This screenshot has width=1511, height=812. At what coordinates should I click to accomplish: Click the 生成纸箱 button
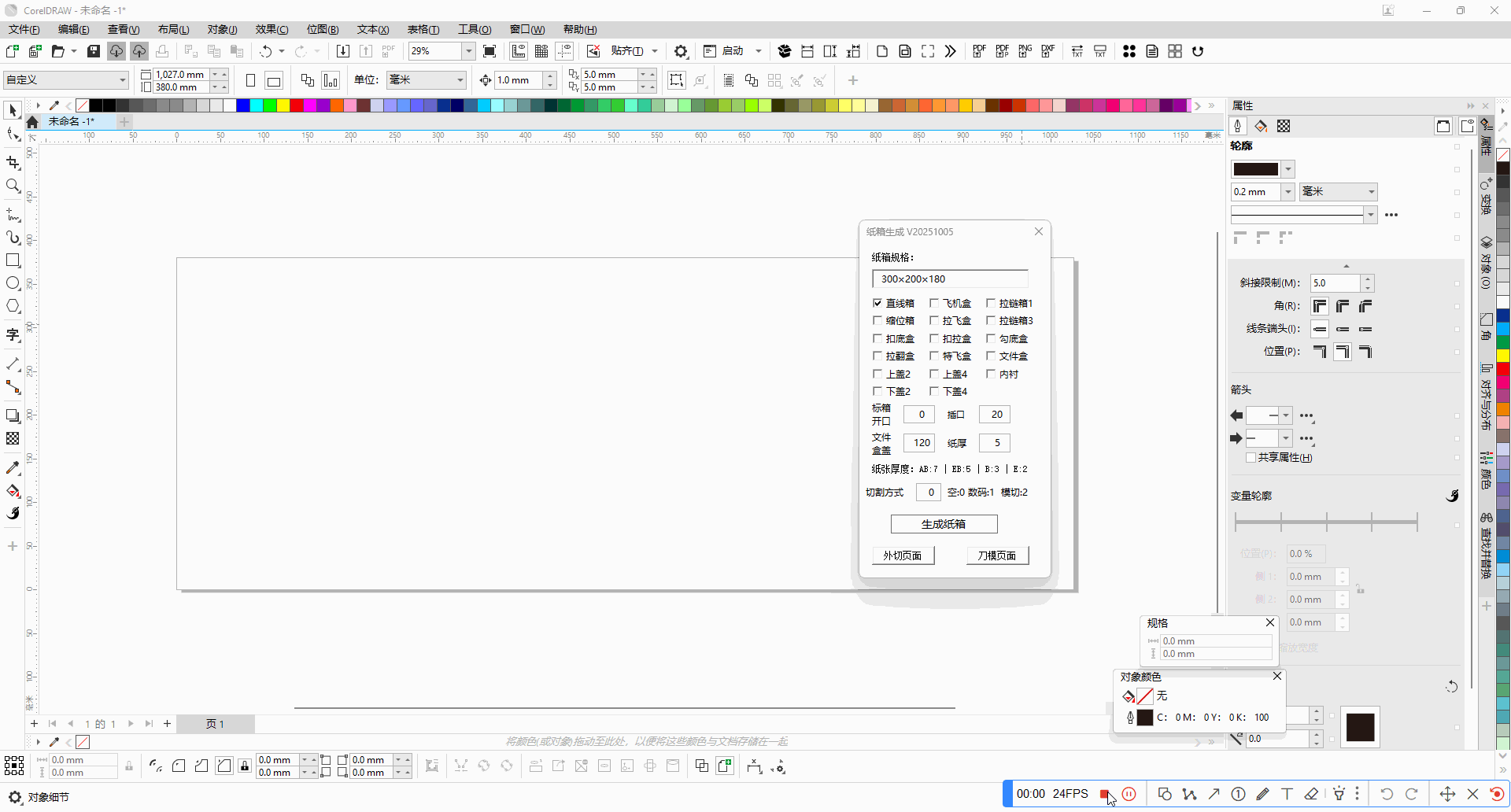(944, 524)
